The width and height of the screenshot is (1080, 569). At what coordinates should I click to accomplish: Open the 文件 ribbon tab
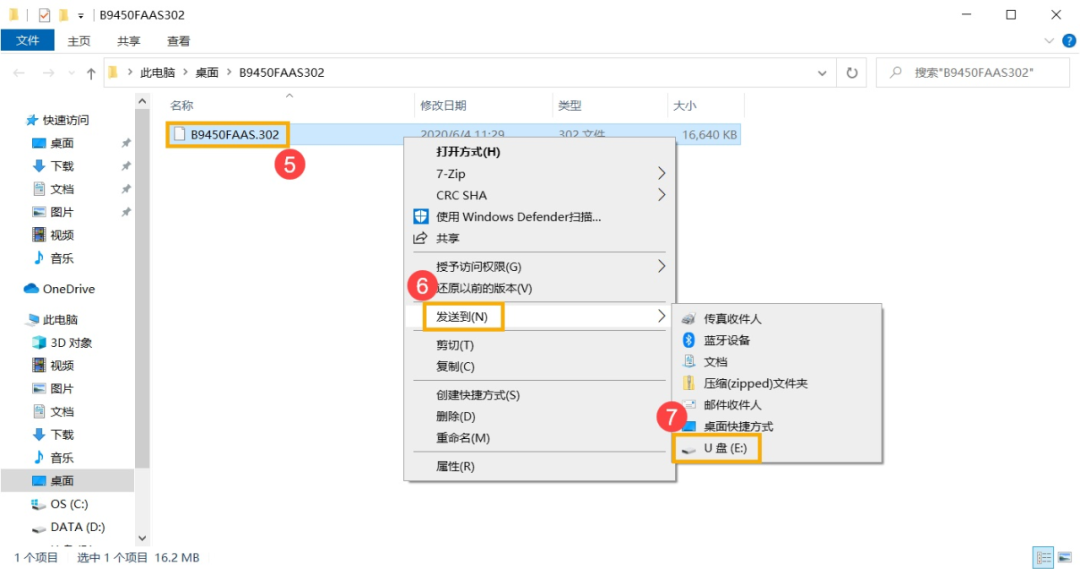(x=28, y=41)
